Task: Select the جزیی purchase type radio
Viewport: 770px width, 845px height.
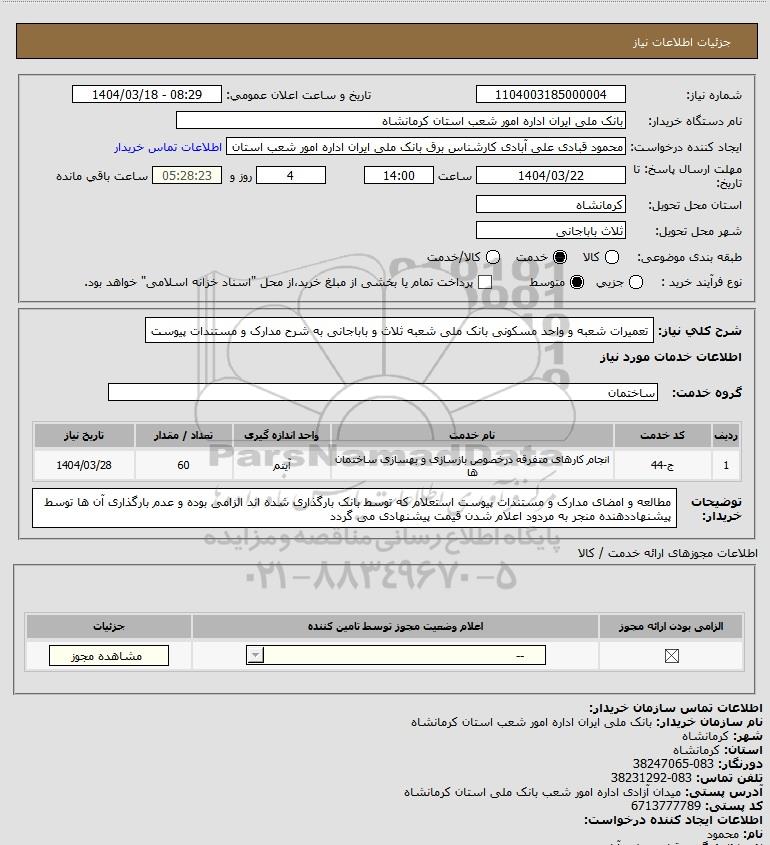Action: point(636,282)
